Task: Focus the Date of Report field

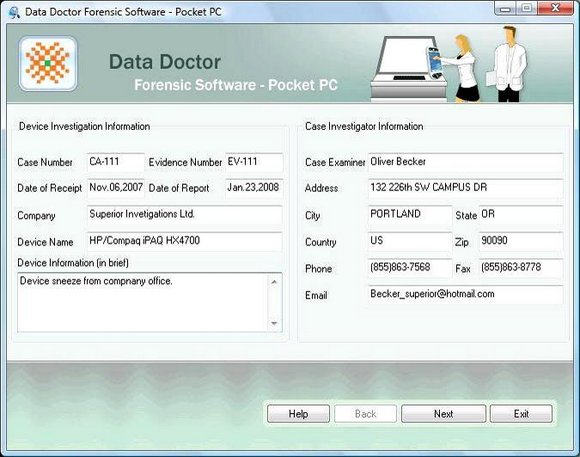Action: (254, 188)
